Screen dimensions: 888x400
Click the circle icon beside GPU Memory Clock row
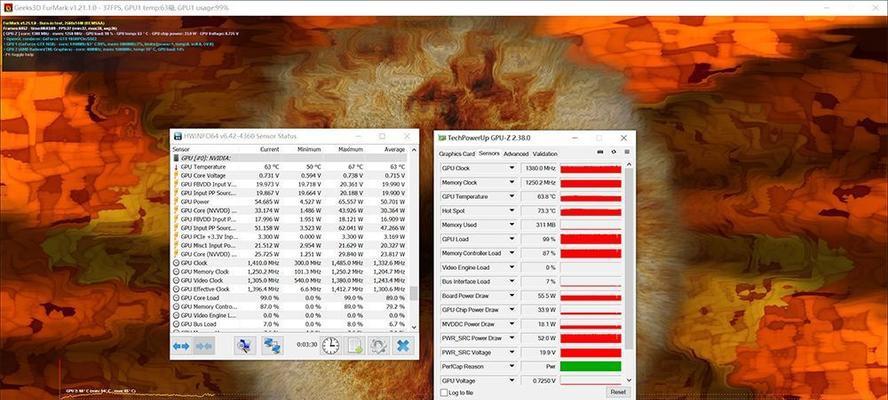[x=176, y=271]
